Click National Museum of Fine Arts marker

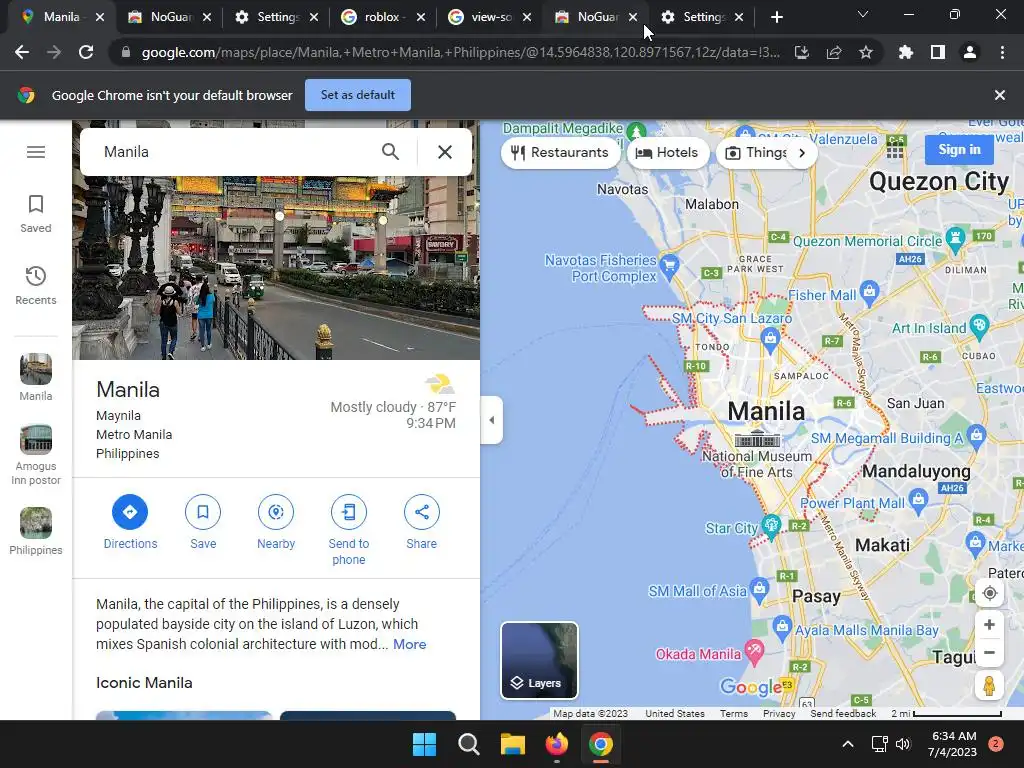point(758,438)
